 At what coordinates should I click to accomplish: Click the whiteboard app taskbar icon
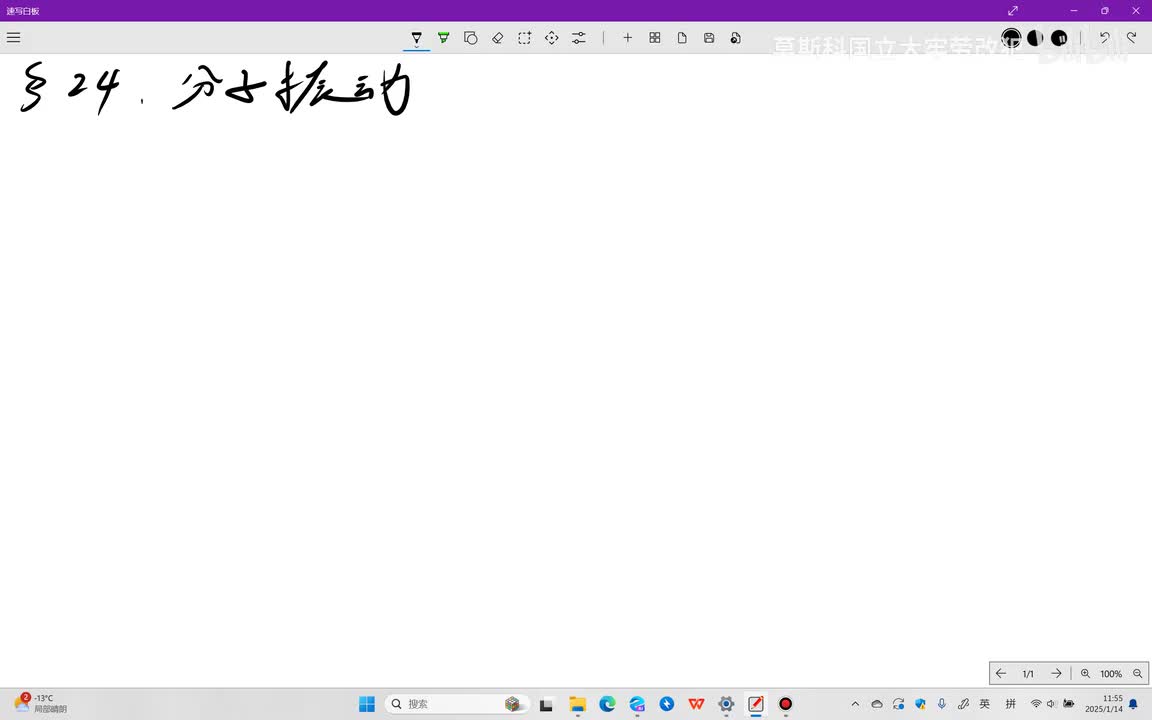pos(756,704)
